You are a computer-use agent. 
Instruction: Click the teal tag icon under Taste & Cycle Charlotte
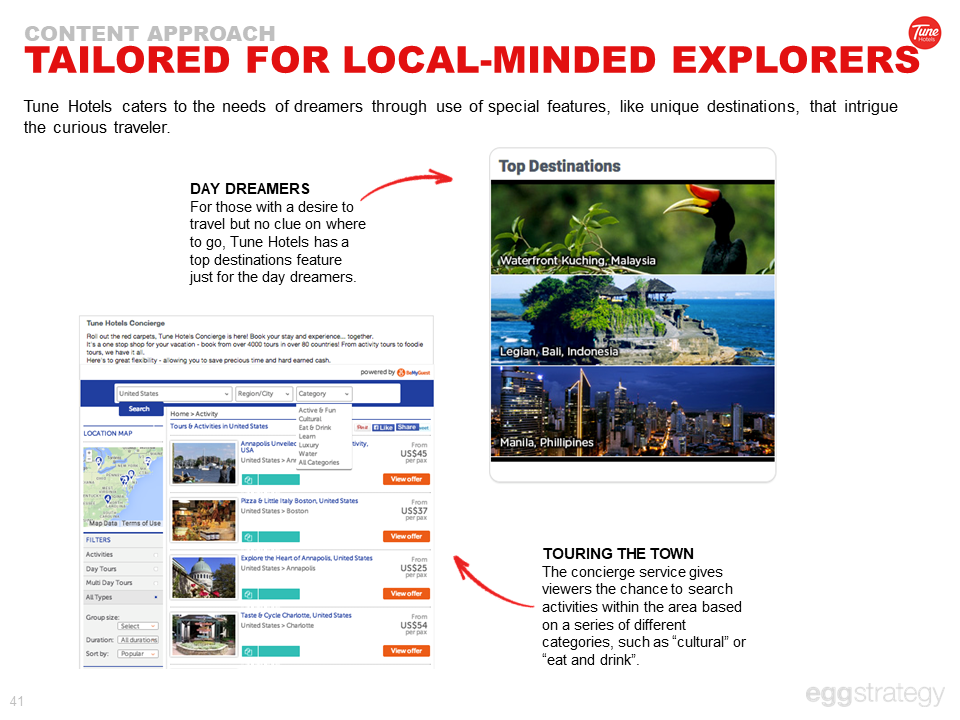[249, 651]
